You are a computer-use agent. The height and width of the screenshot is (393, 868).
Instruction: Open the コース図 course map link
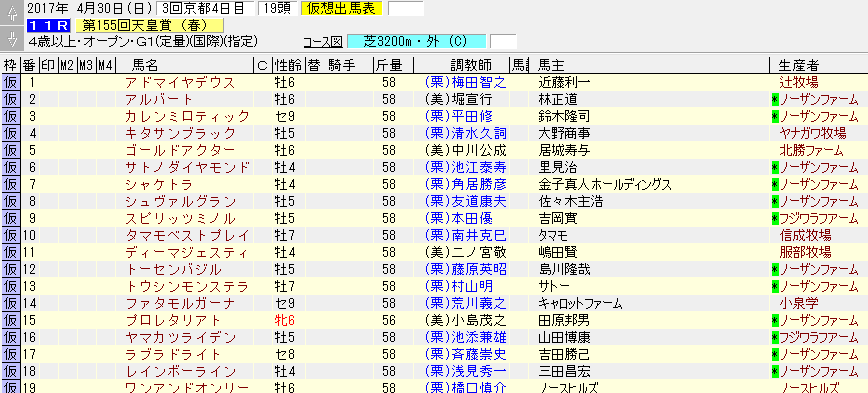[x=323, y=42]
